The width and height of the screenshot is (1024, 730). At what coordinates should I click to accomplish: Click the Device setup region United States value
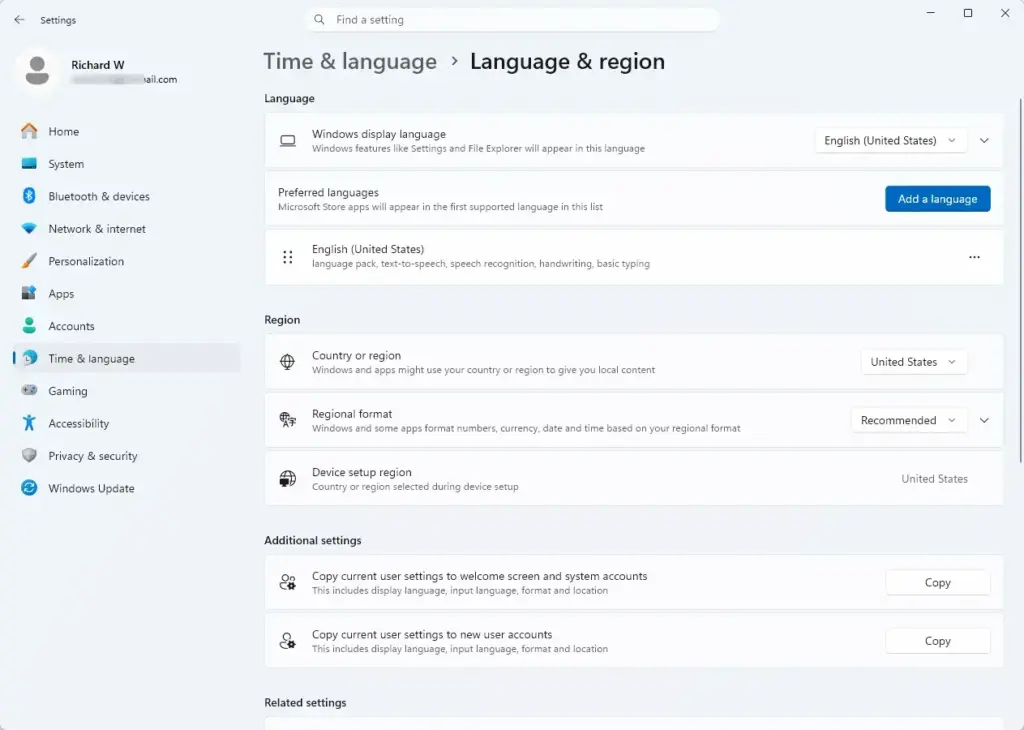(x=935, y=479)
